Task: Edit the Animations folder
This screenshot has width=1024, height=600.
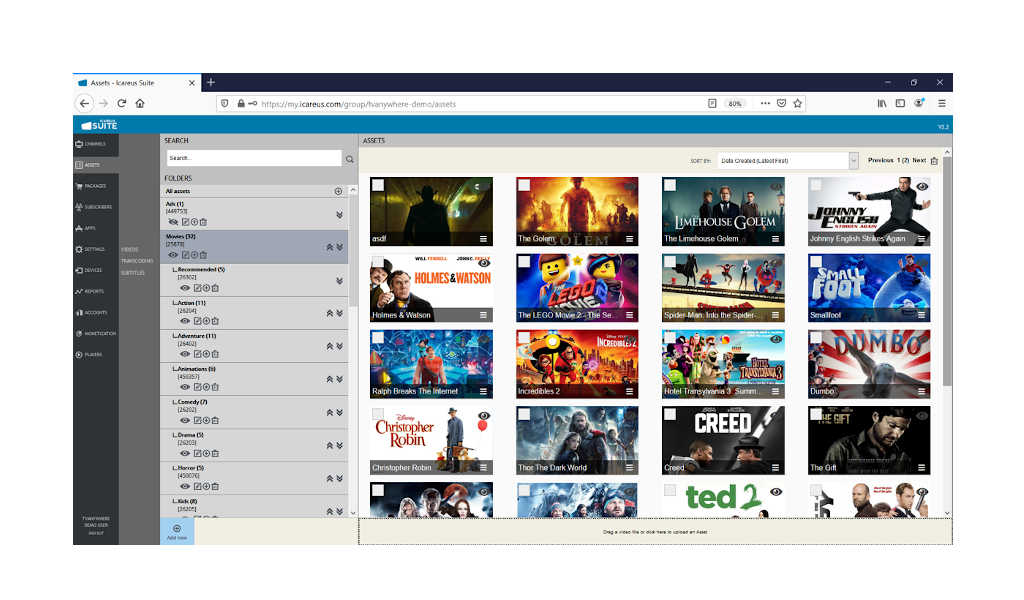Action: tap(197, 387)
